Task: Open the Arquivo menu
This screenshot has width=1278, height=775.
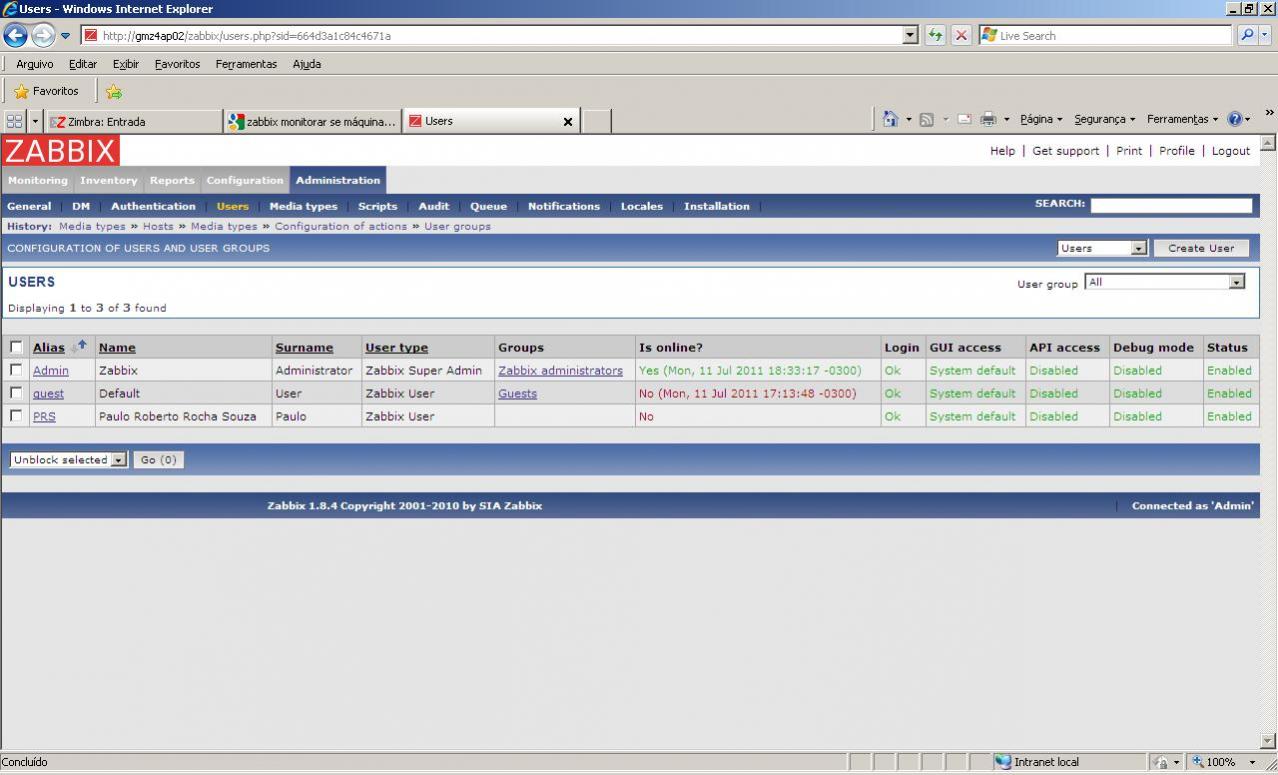Action: (x=35, y=64)
